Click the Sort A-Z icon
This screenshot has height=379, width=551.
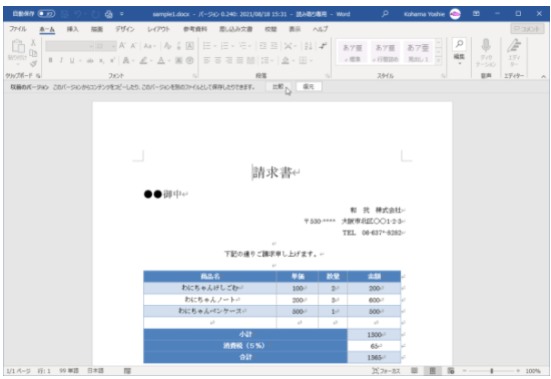308,46
